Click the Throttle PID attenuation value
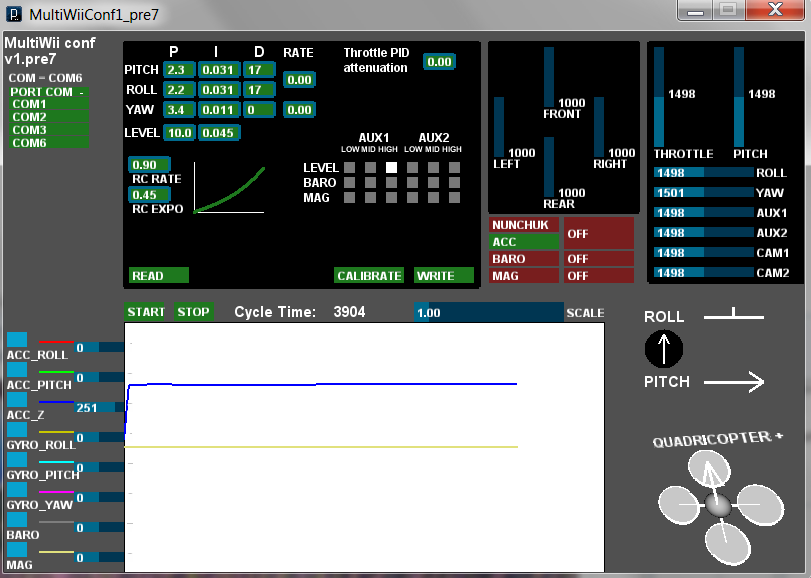This screenshot has height=578, width=811. [x=439, y=62]
